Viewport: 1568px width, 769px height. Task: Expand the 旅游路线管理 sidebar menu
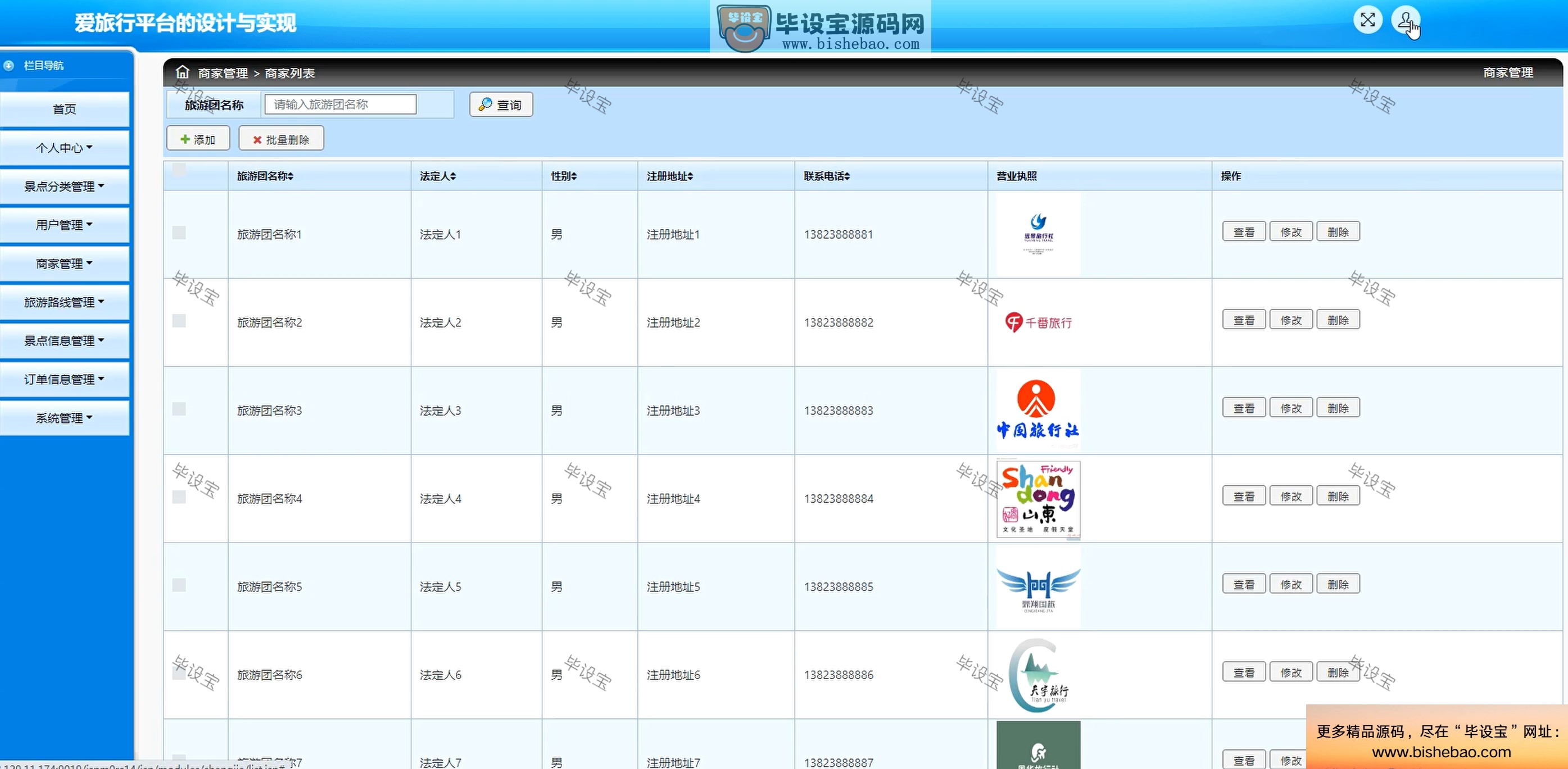65,302
